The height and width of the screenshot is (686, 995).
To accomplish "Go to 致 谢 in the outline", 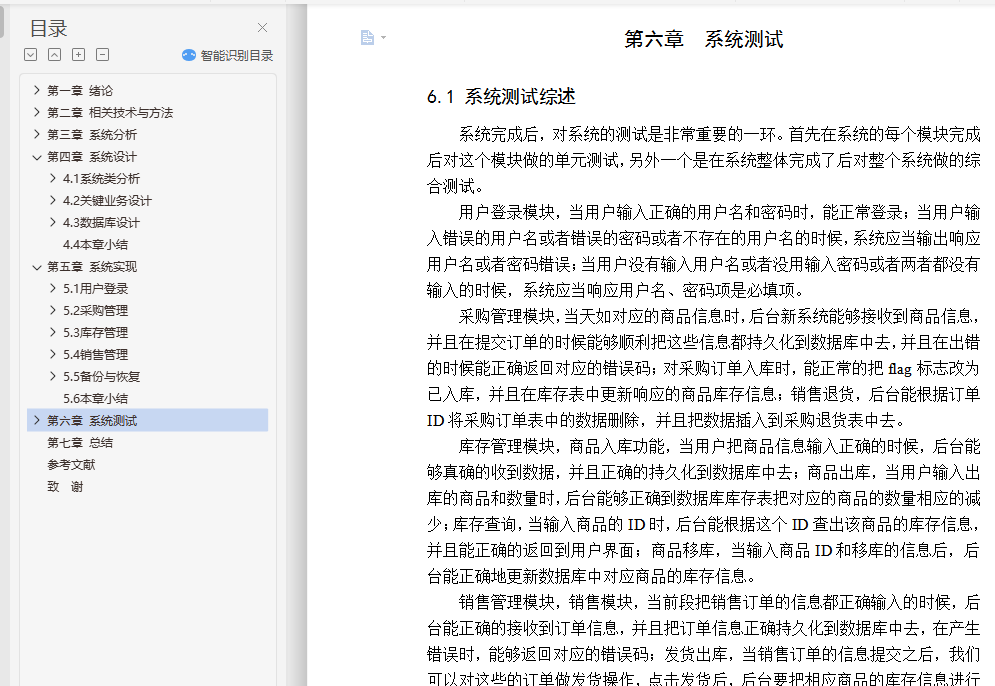I will (x=65, y=487).
